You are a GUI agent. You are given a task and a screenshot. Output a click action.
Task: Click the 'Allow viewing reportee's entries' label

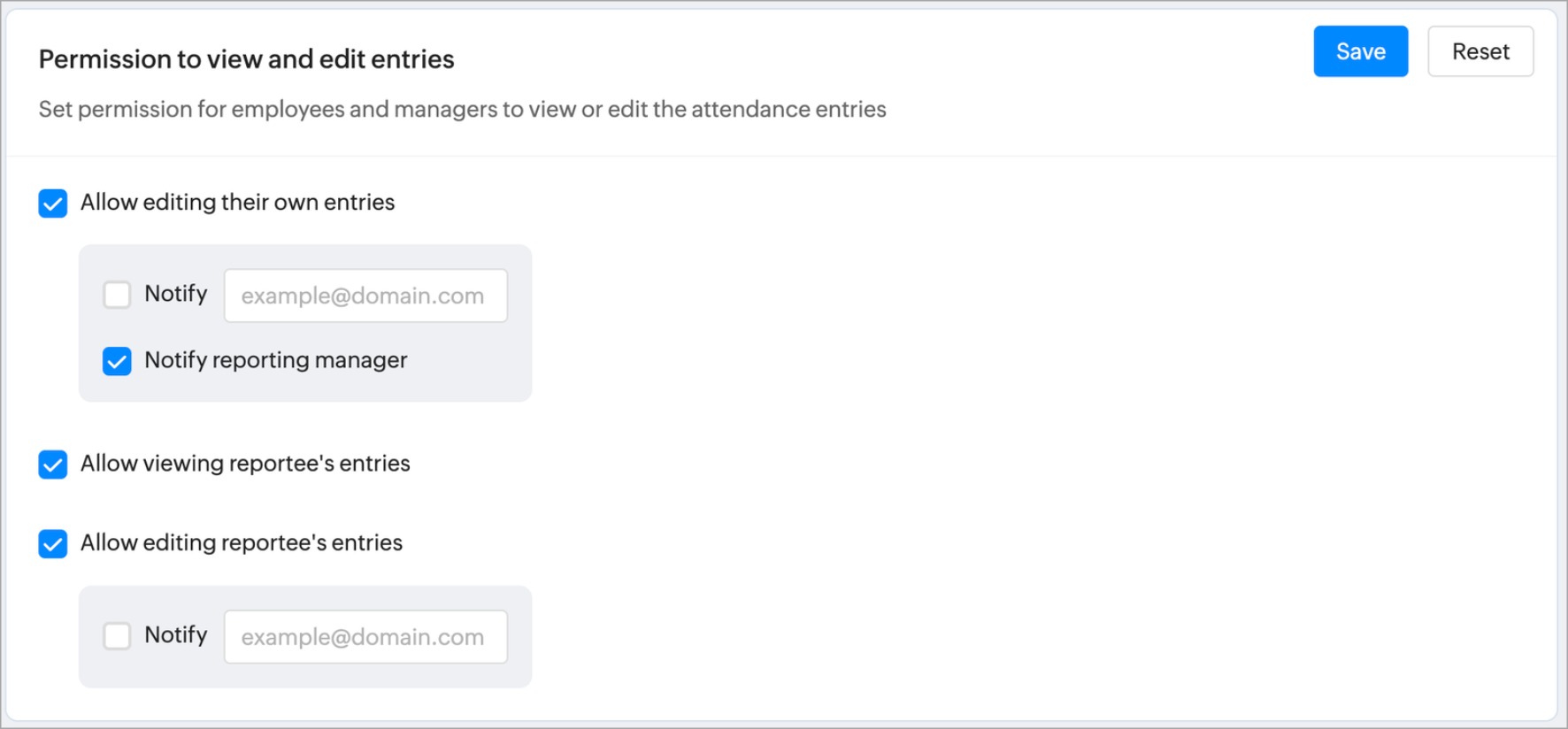pyautogui.click(x=245, y=464)
